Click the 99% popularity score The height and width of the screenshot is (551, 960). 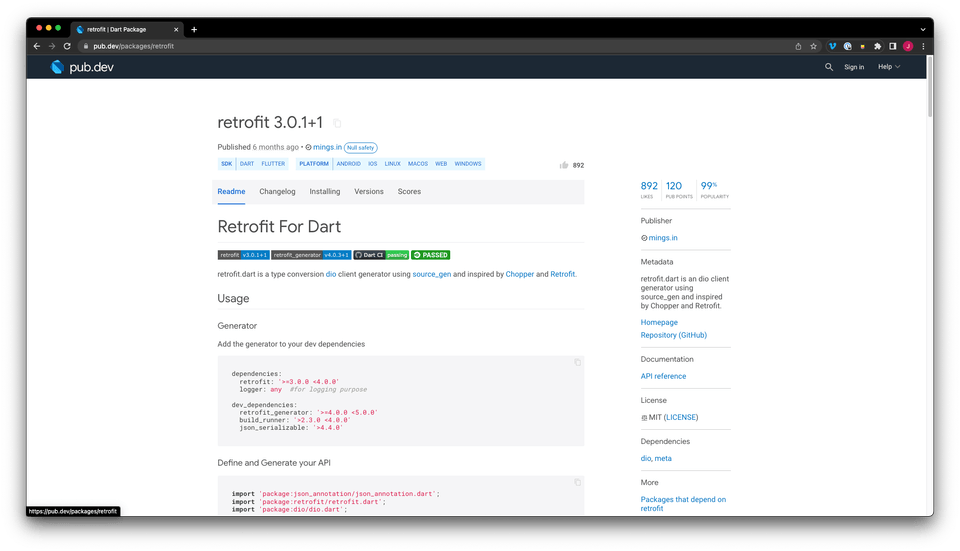tap(714, 189)
